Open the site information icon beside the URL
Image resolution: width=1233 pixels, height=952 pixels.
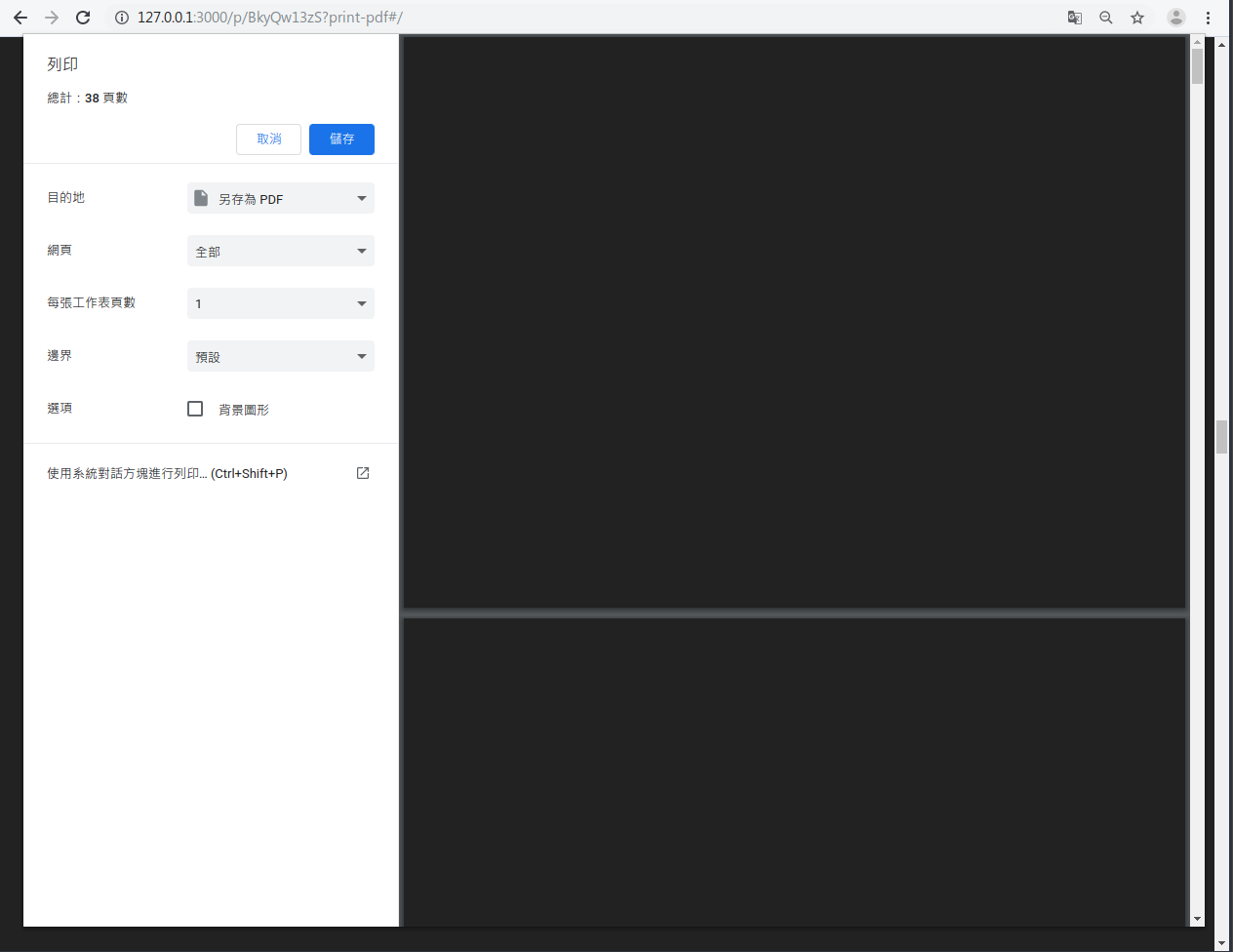(122, 18)
